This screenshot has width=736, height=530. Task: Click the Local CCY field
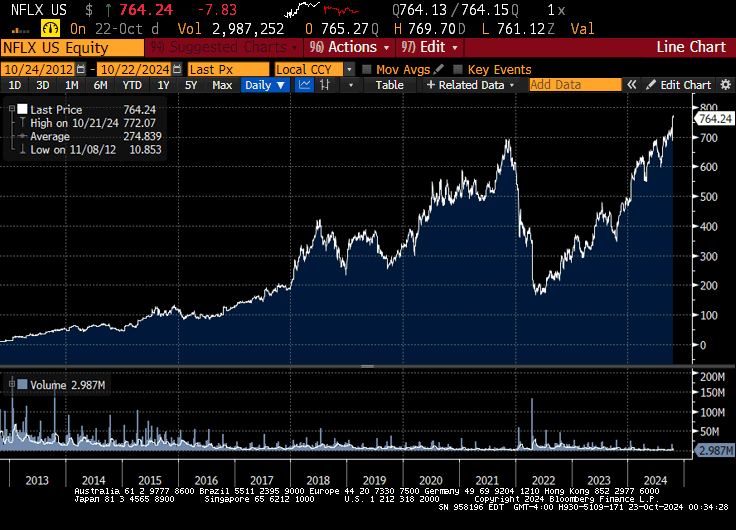[x=309, y=69]
